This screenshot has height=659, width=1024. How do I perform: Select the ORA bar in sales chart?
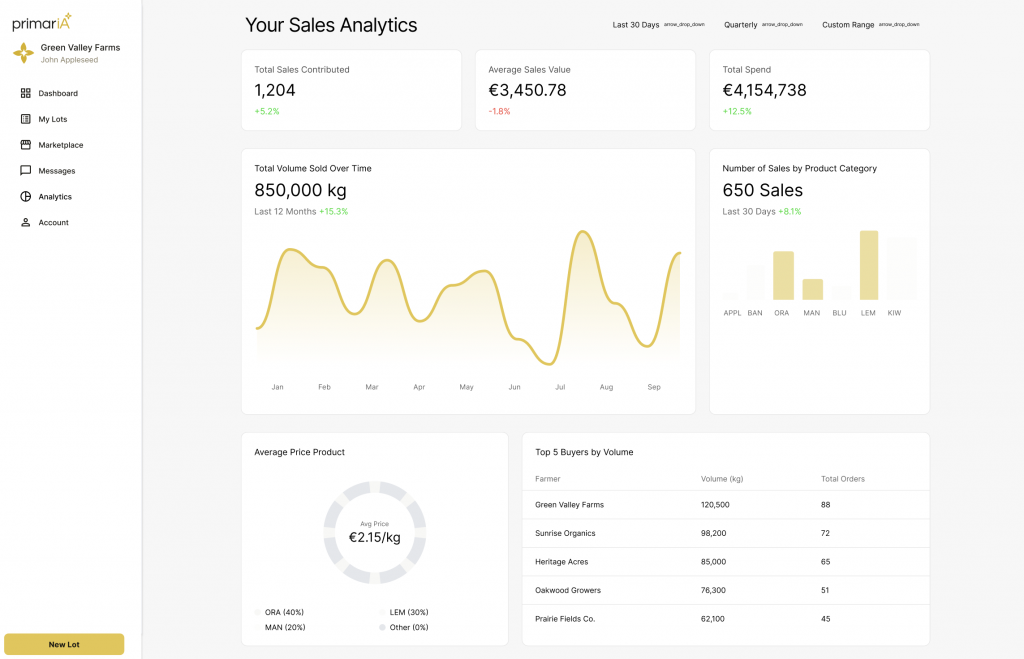pyautogui.click(x=783, y=275)
